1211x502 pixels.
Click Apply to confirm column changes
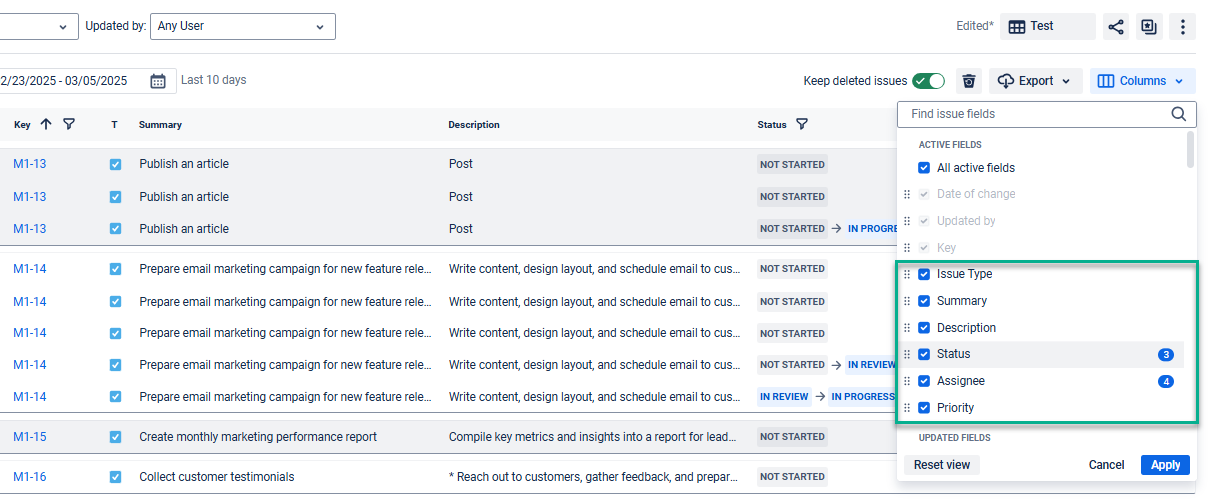1165,465
